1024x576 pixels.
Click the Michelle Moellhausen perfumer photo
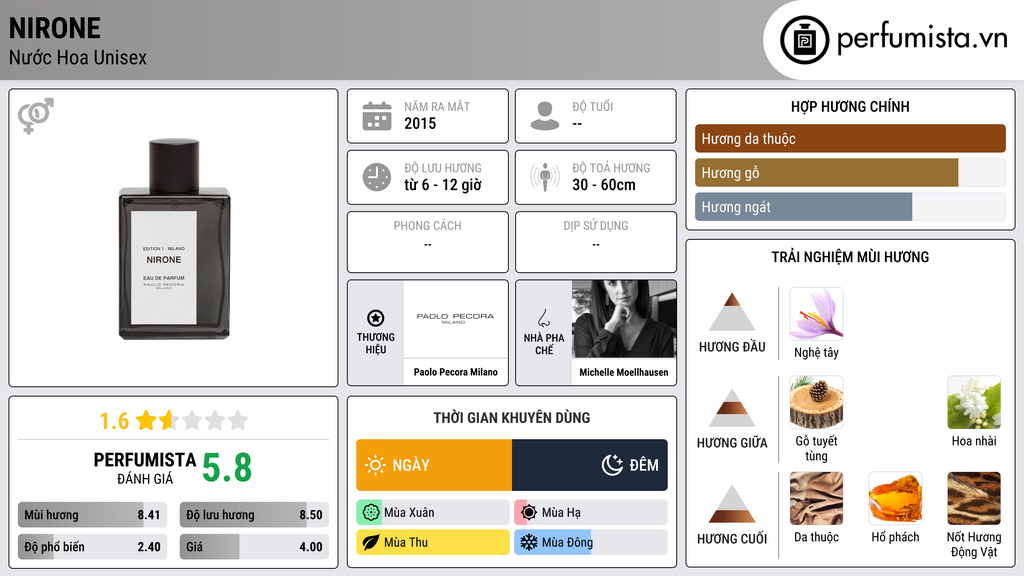click(x=624, y=319)
